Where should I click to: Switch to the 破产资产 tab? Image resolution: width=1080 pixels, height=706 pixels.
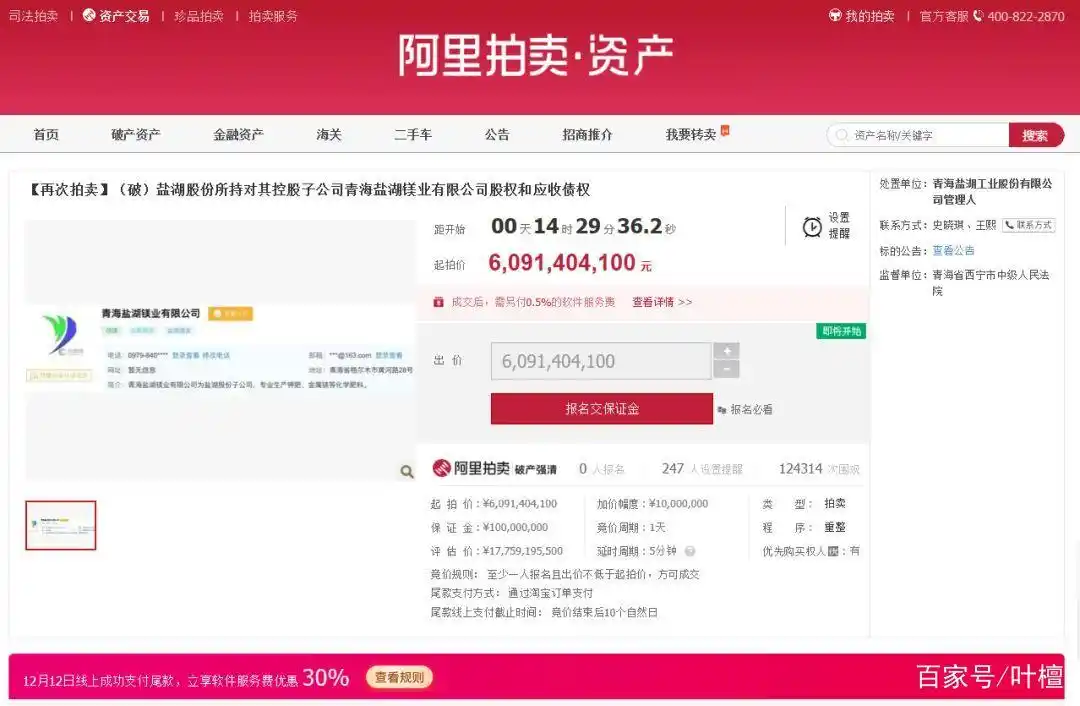pyautogui.click(x=137, y=134)
